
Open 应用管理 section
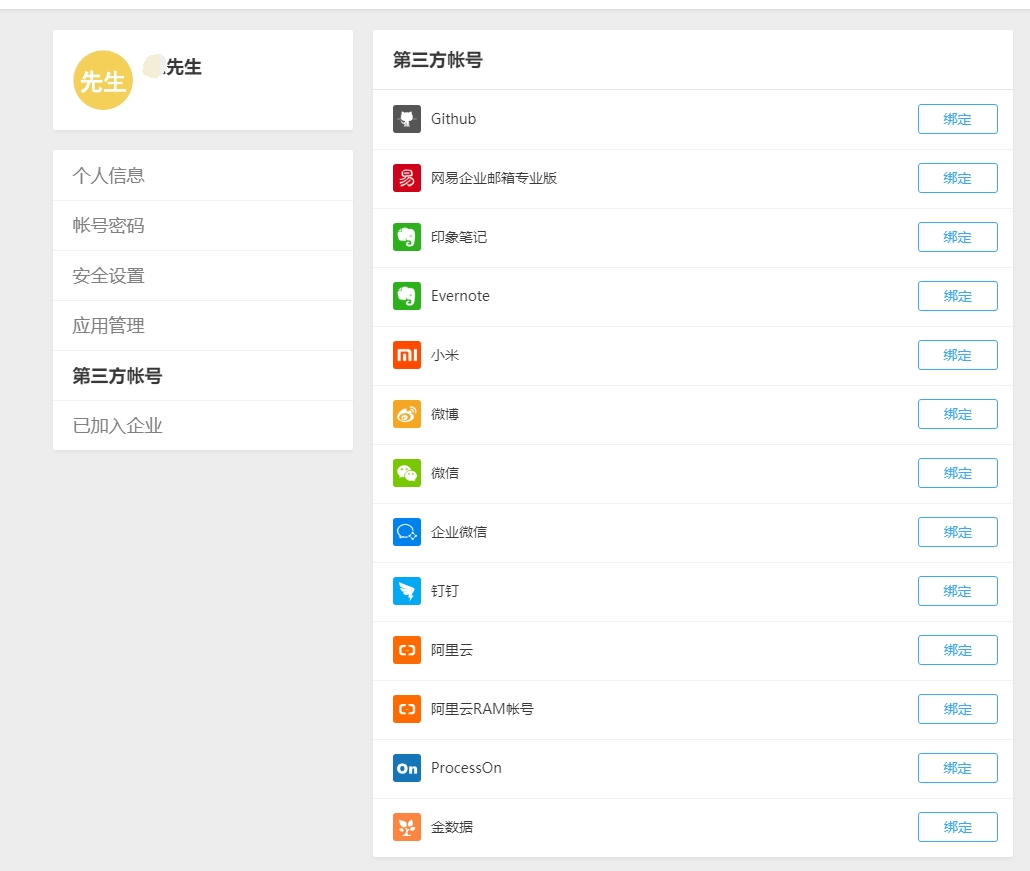point(109,325)
